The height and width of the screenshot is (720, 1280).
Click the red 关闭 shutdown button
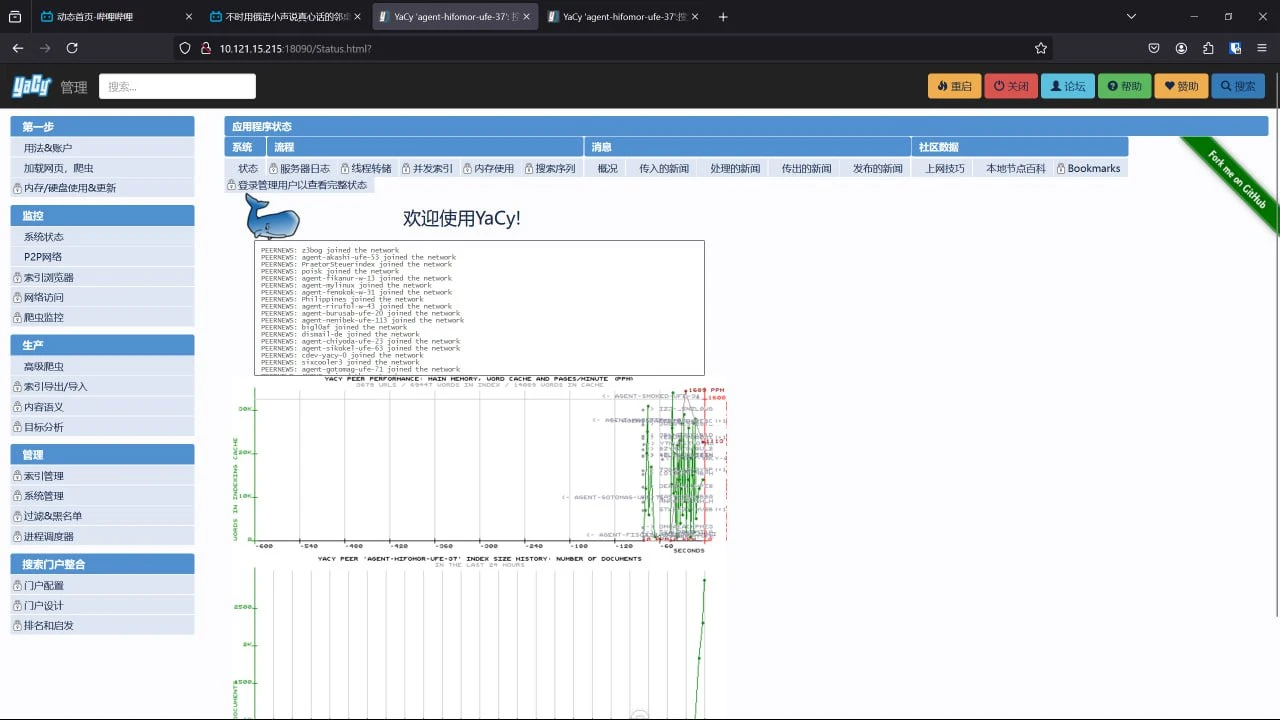[1011, 86]
